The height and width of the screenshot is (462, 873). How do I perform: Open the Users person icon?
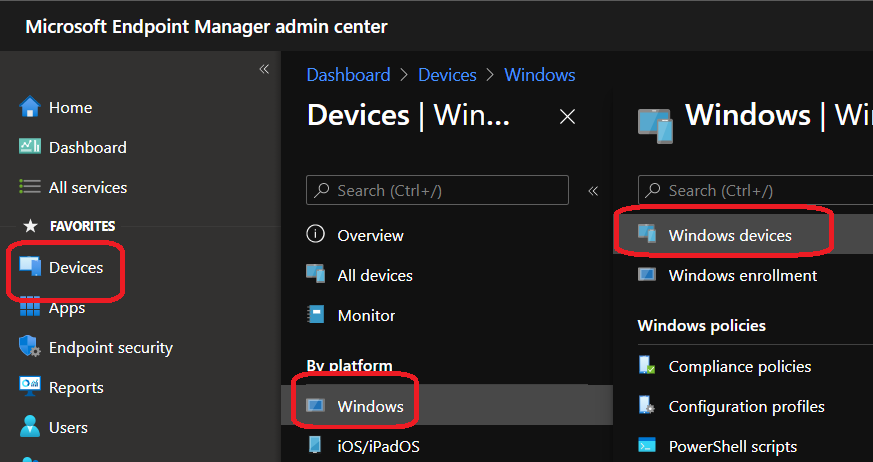30,427
